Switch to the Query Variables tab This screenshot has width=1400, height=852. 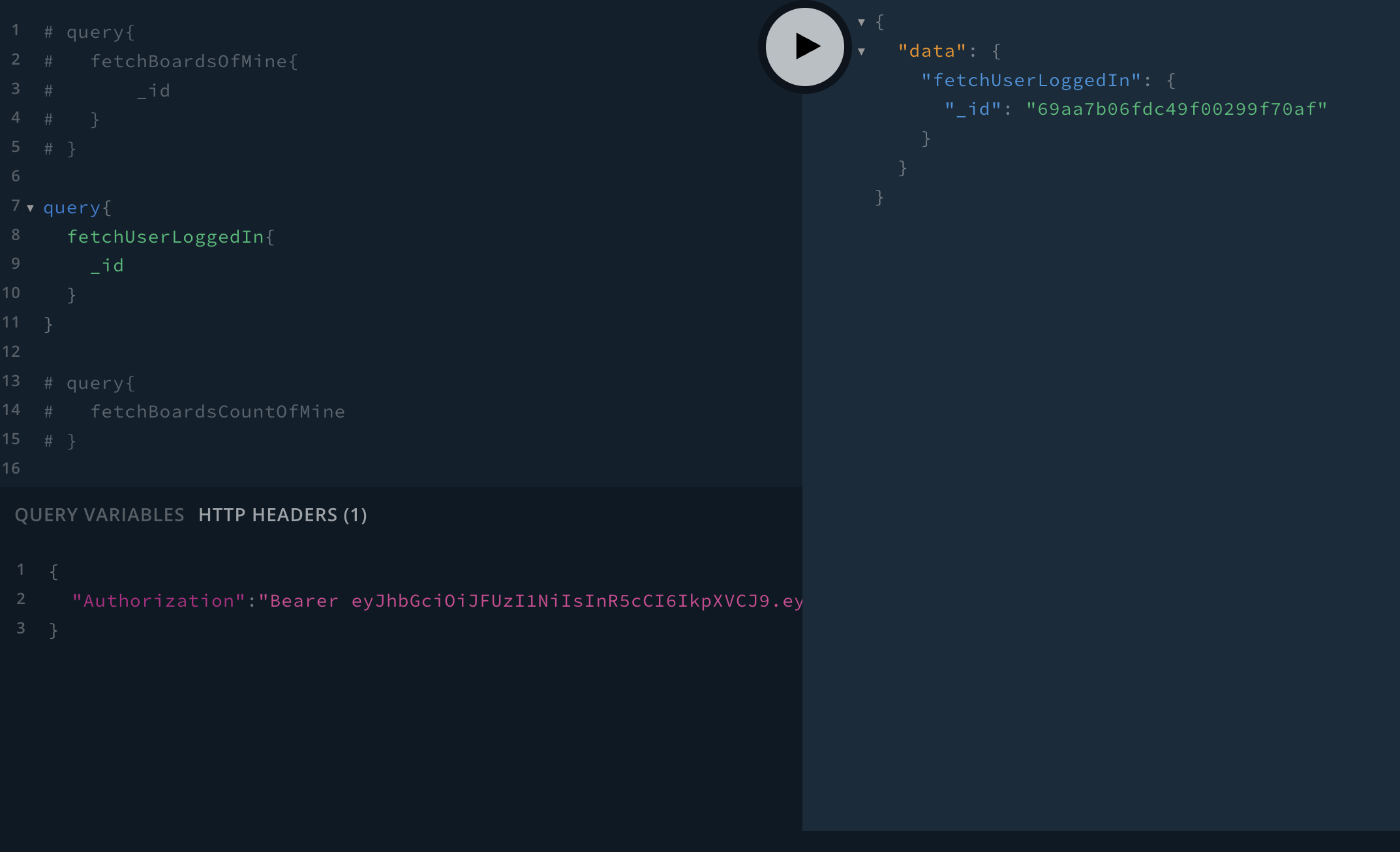(99, 515)
